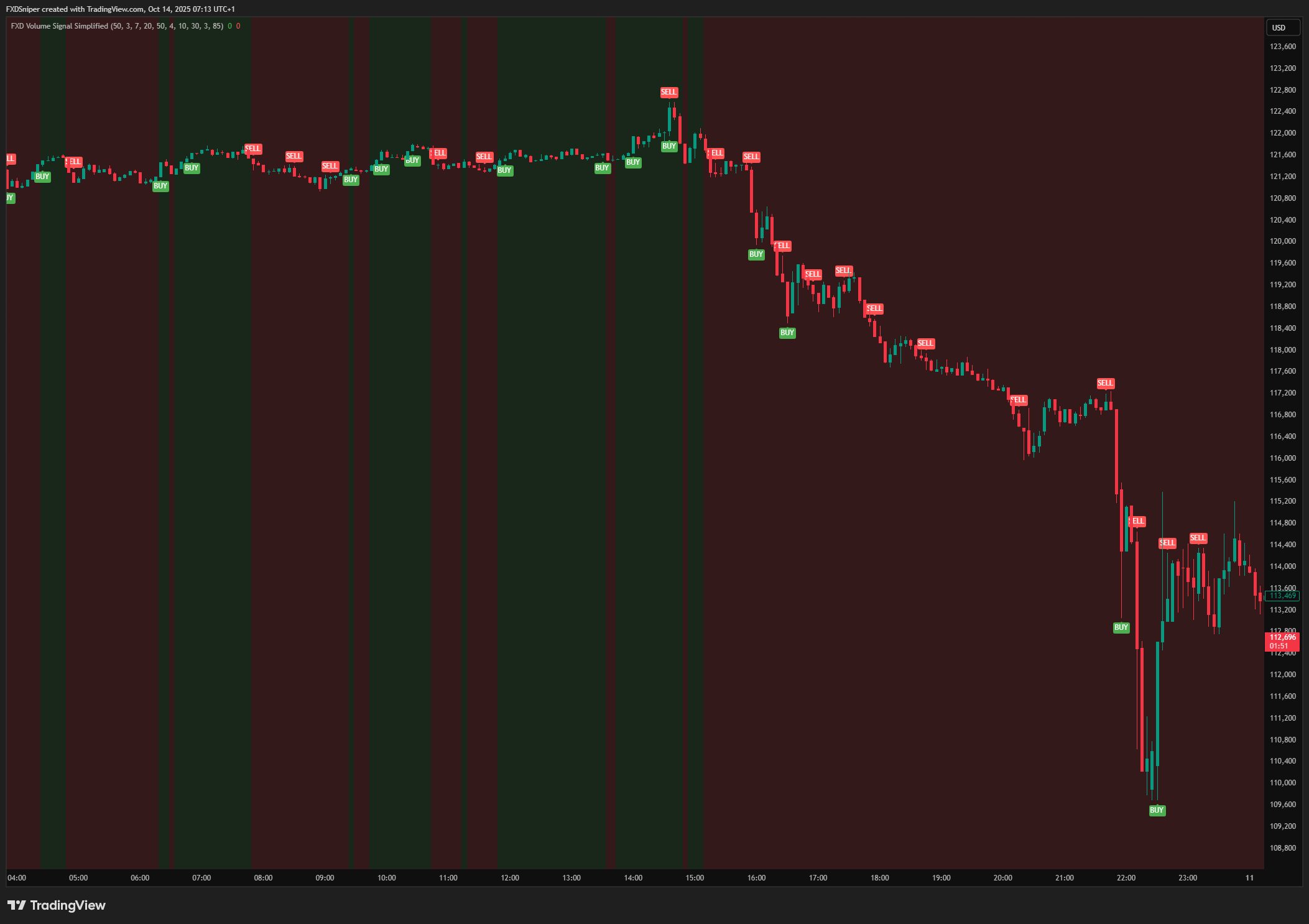Click the FXDSniper created with TradingView.com header text
Viewport: 1309px width, 924px height.
120,9
